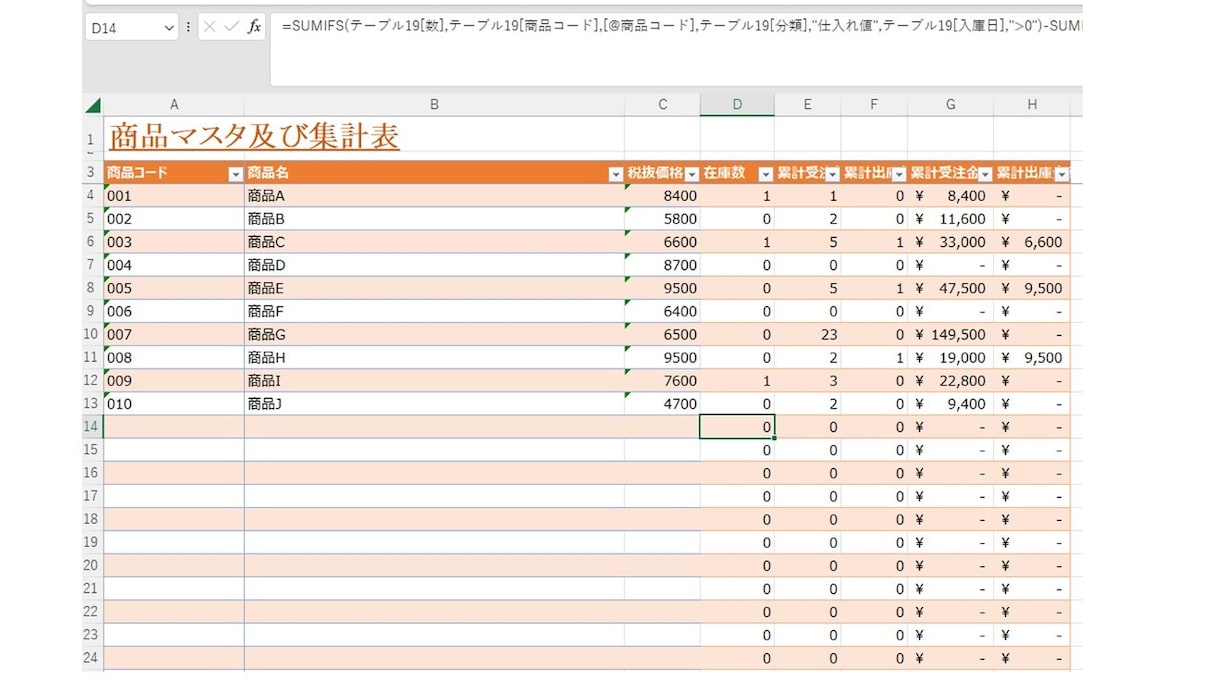Image resolution: width=1220 pixels, height=686 pixels.
Task: Select the column F header
Action: point(874,105)
